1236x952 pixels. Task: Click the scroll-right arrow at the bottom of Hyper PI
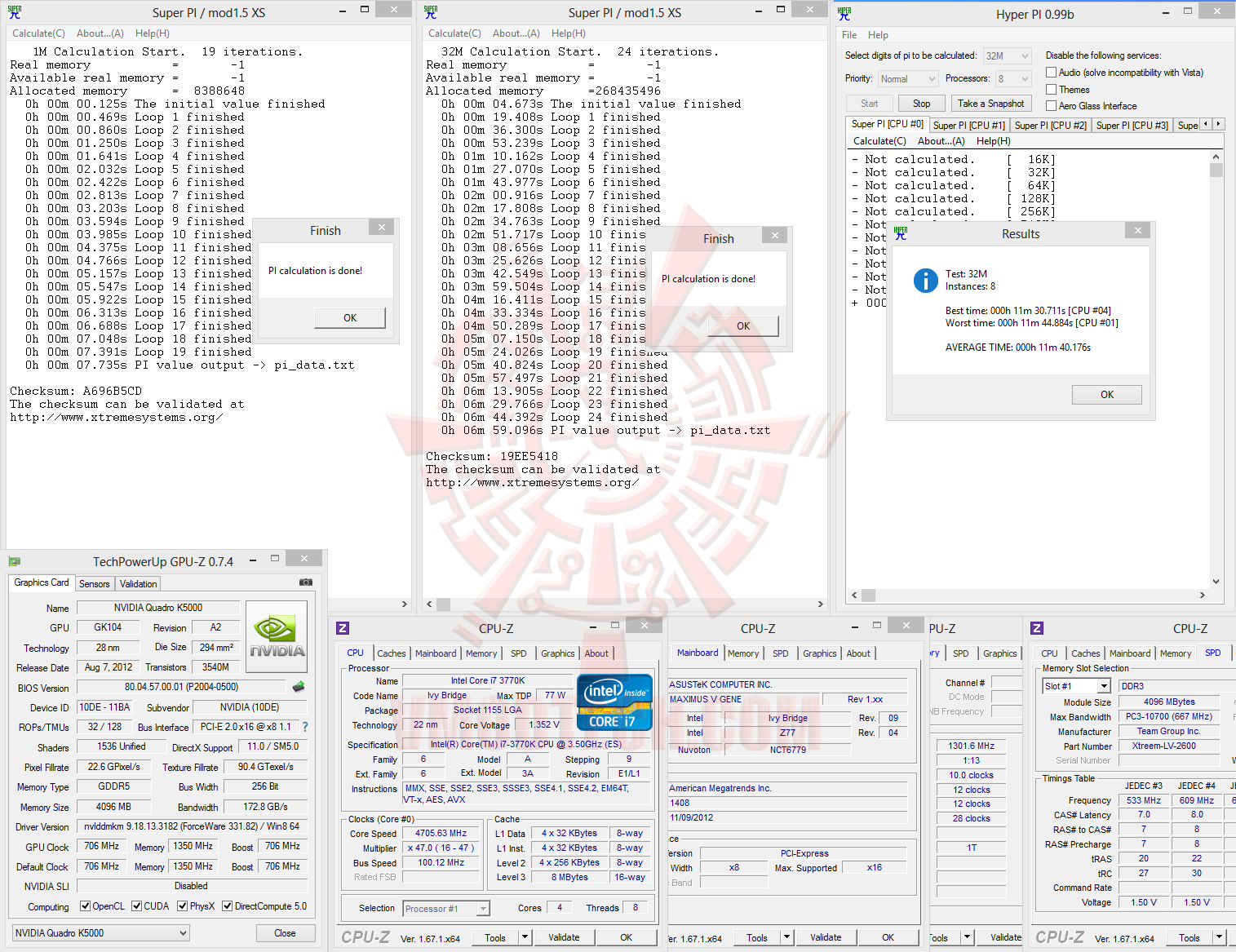click(1203, 596)
